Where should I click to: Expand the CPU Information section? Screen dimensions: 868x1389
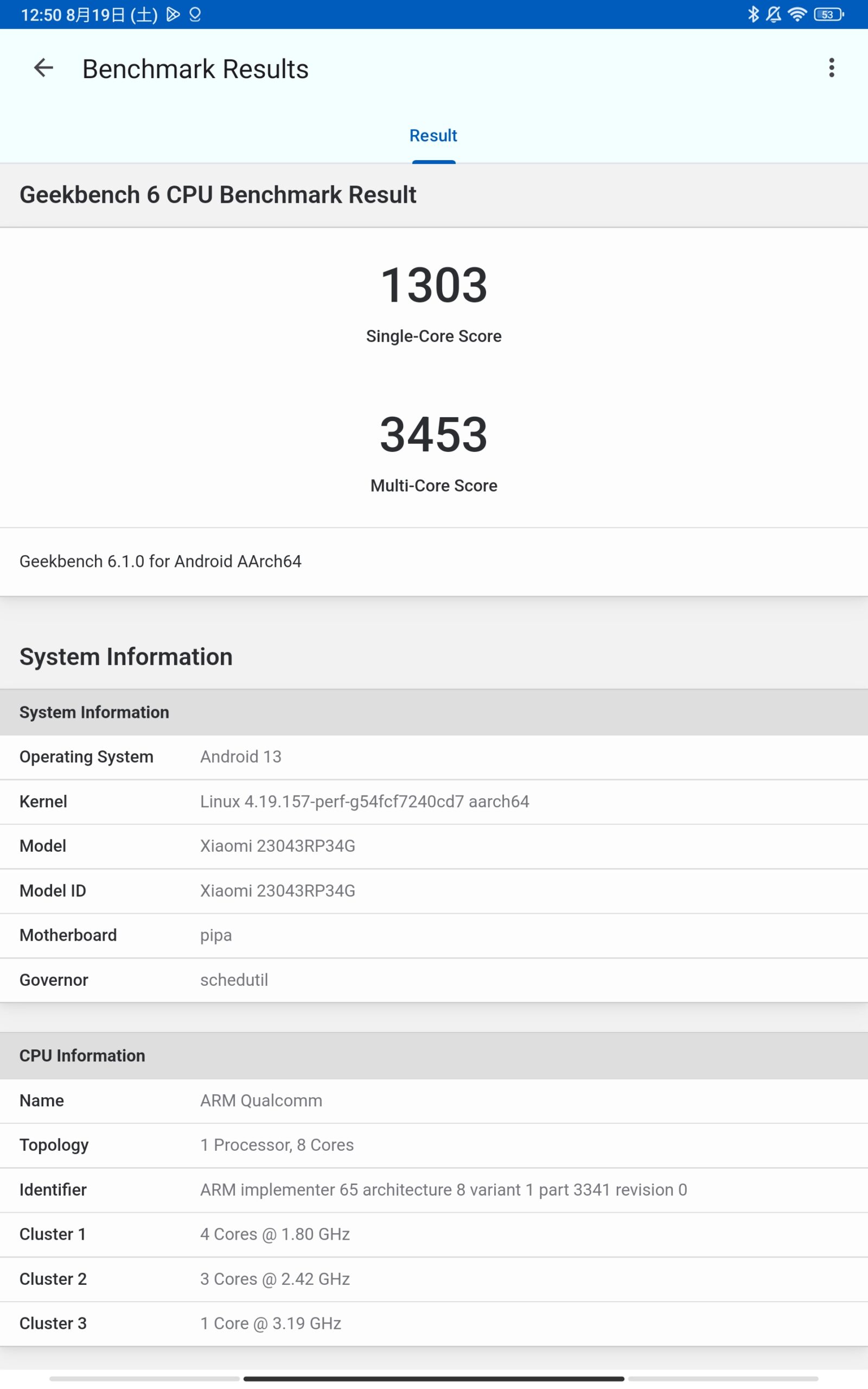point(82,1055)
